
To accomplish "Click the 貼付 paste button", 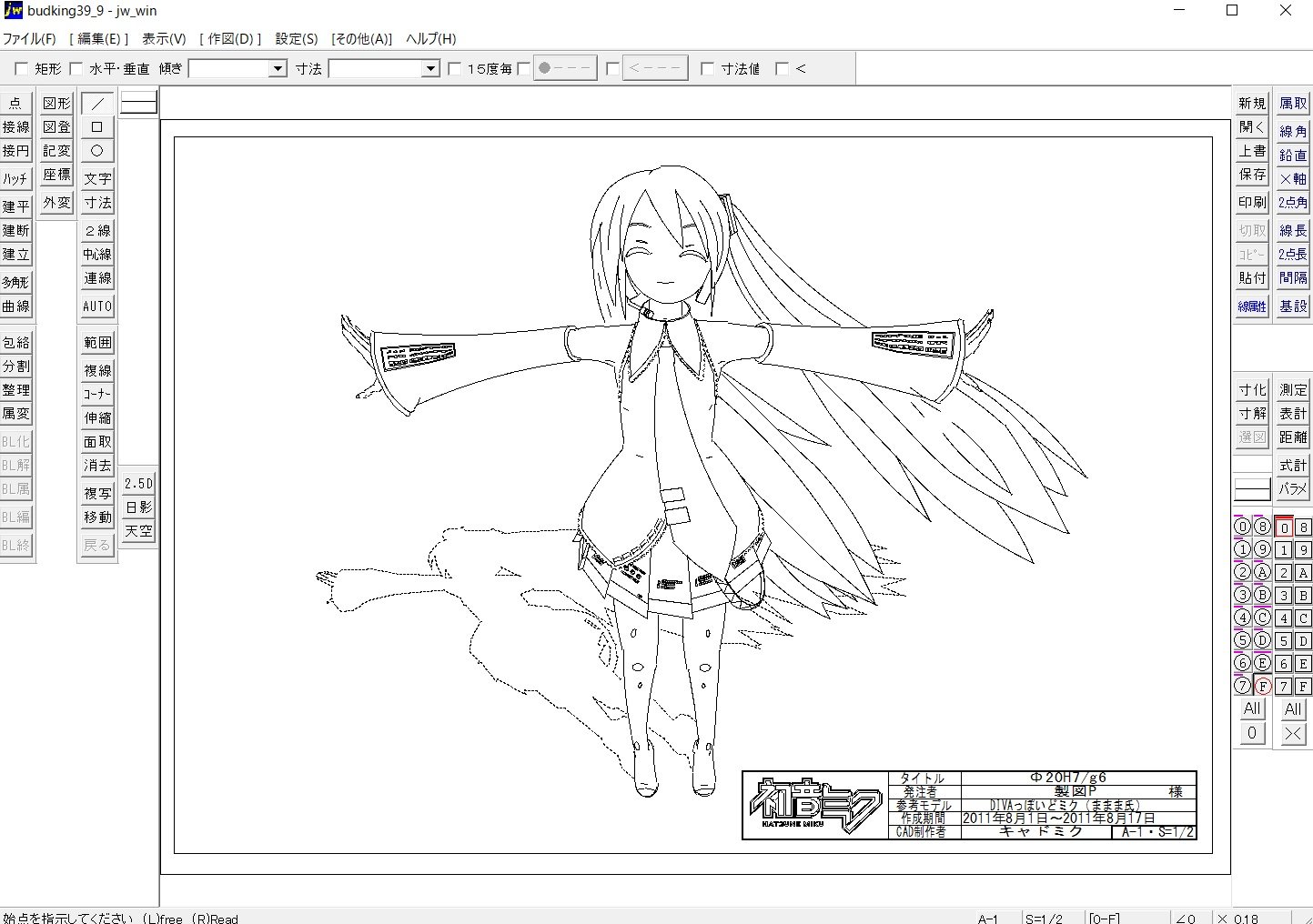I will pyautogui.click(x=1252, y=277).
